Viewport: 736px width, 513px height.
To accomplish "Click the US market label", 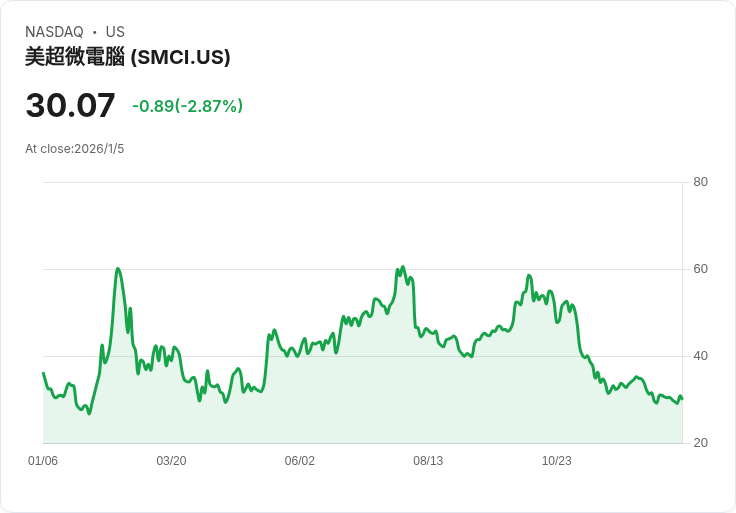I will [115, 32].
